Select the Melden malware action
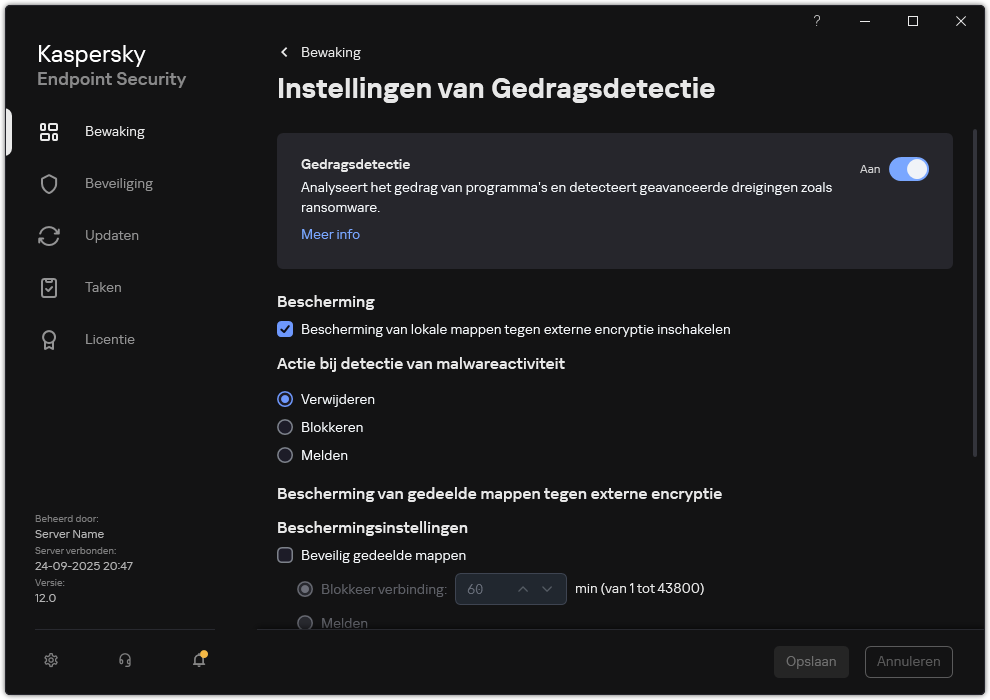This screenshot has height=700, width=990. [285, 455]
